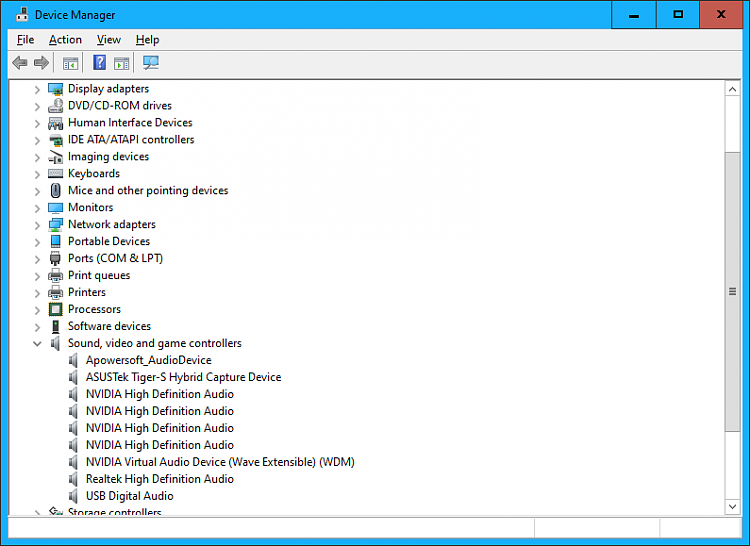The image size is (750, 546).
Task: Click the Printers category icon
Action: point(55,293)
